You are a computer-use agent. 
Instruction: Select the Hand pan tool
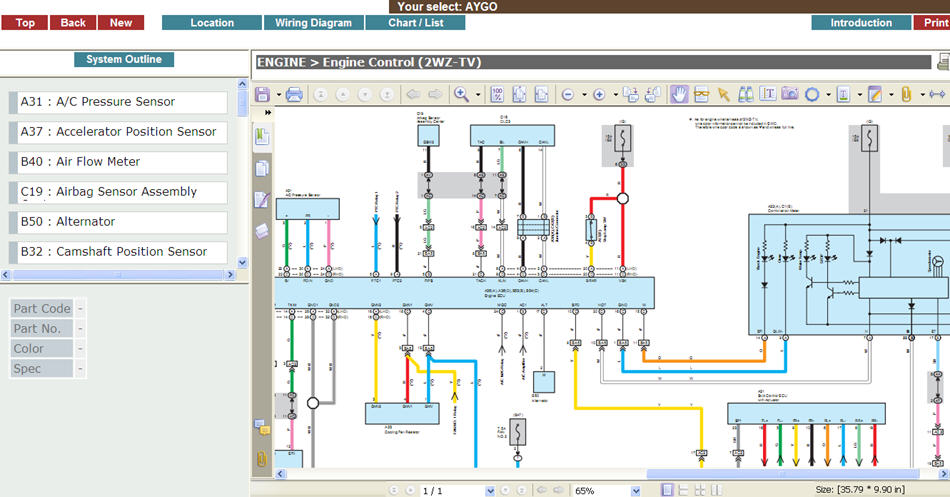(679, 95)
